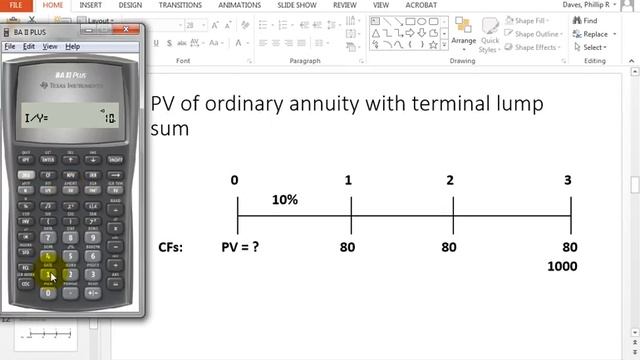640x360 pixels.
Task: Switch to the INSERT tab
Action: pos(90,5)
